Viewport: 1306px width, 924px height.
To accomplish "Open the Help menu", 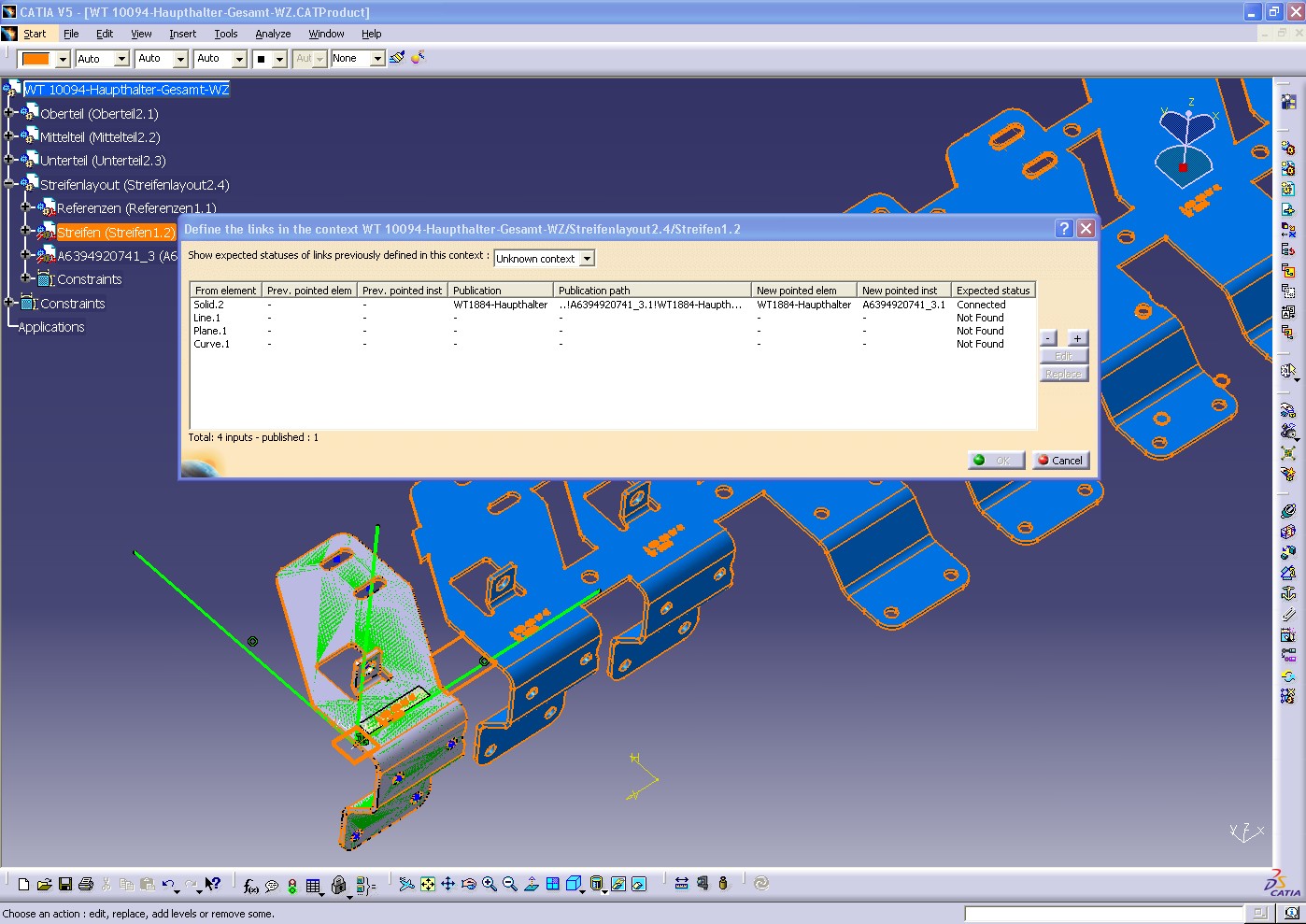I will point(371,34).
